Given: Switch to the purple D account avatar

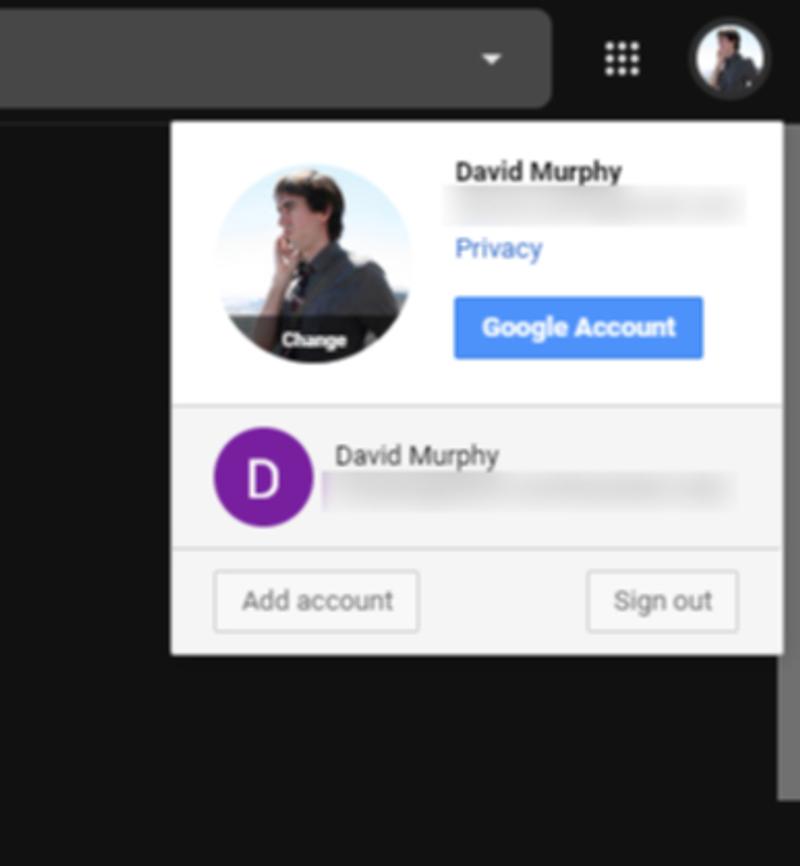Looking at the screenshot, I should (264, 477).
